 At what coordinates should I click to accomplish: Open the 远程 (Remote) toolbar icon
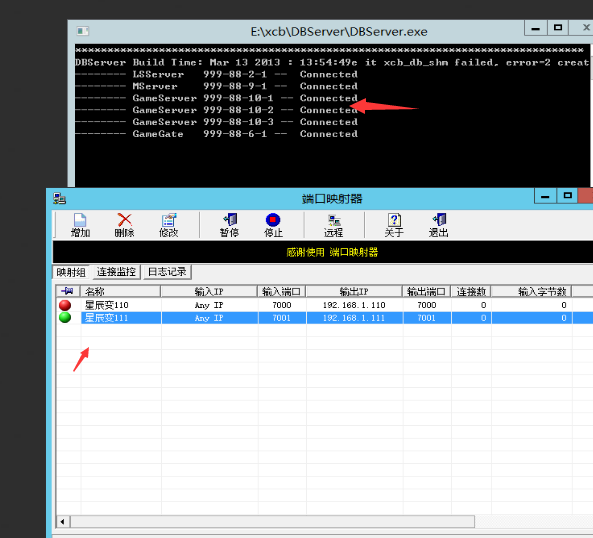[334, 225]
